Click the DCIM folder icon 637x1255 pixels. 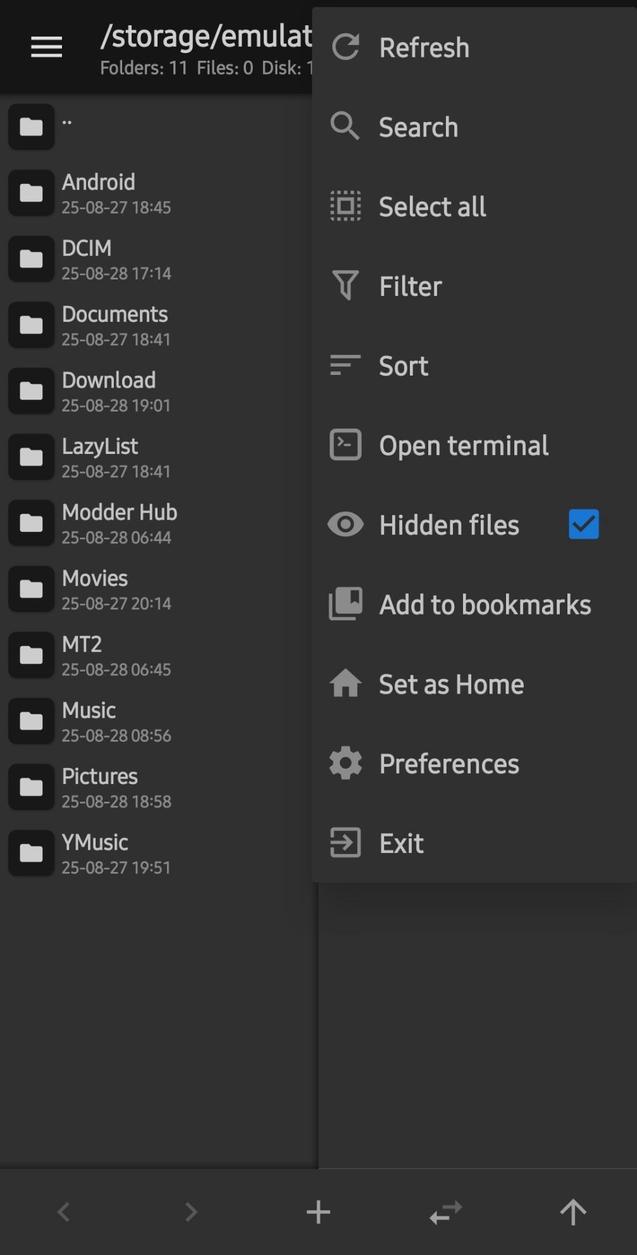pyautogui.click(x=31, y=259)
